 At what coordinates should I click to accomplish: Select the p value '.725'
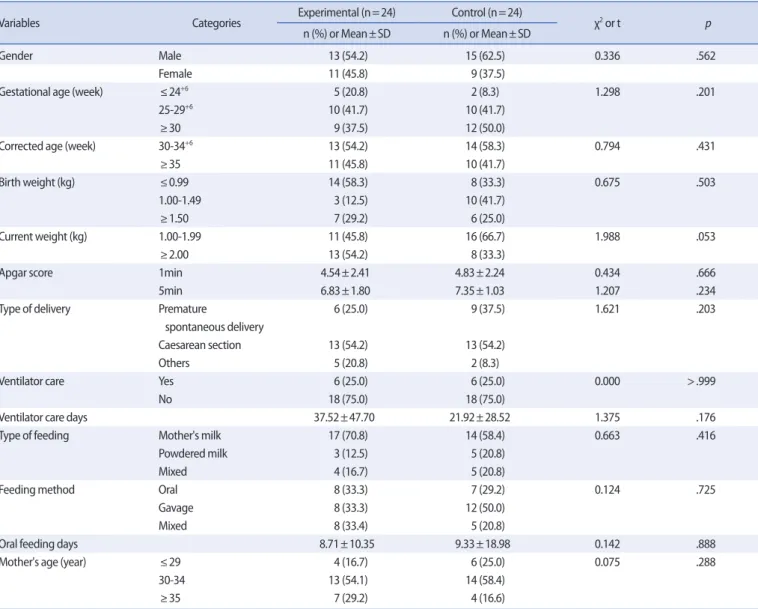(706, 490)
